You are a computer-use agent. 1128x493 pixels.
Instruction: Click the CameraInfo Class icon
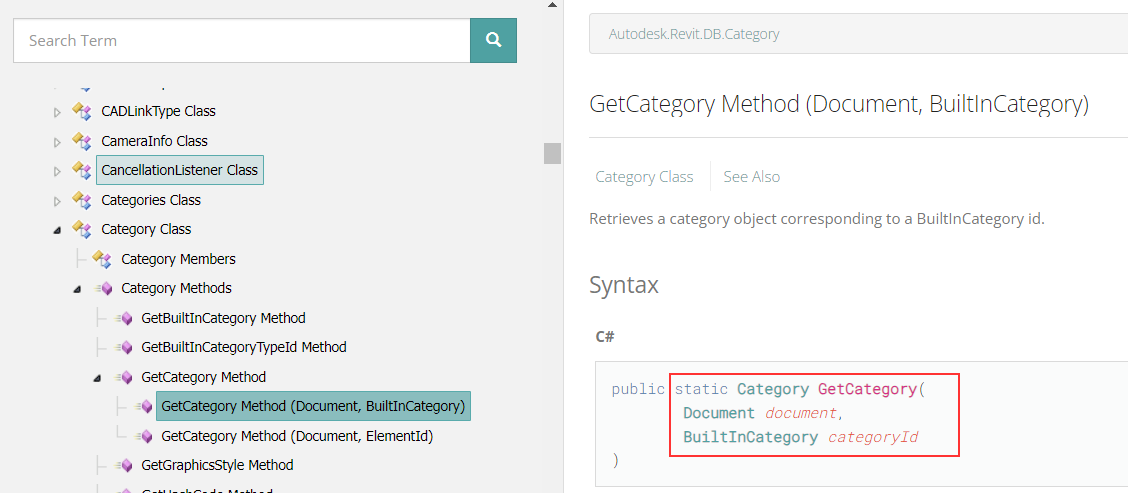tap(81, 141)
